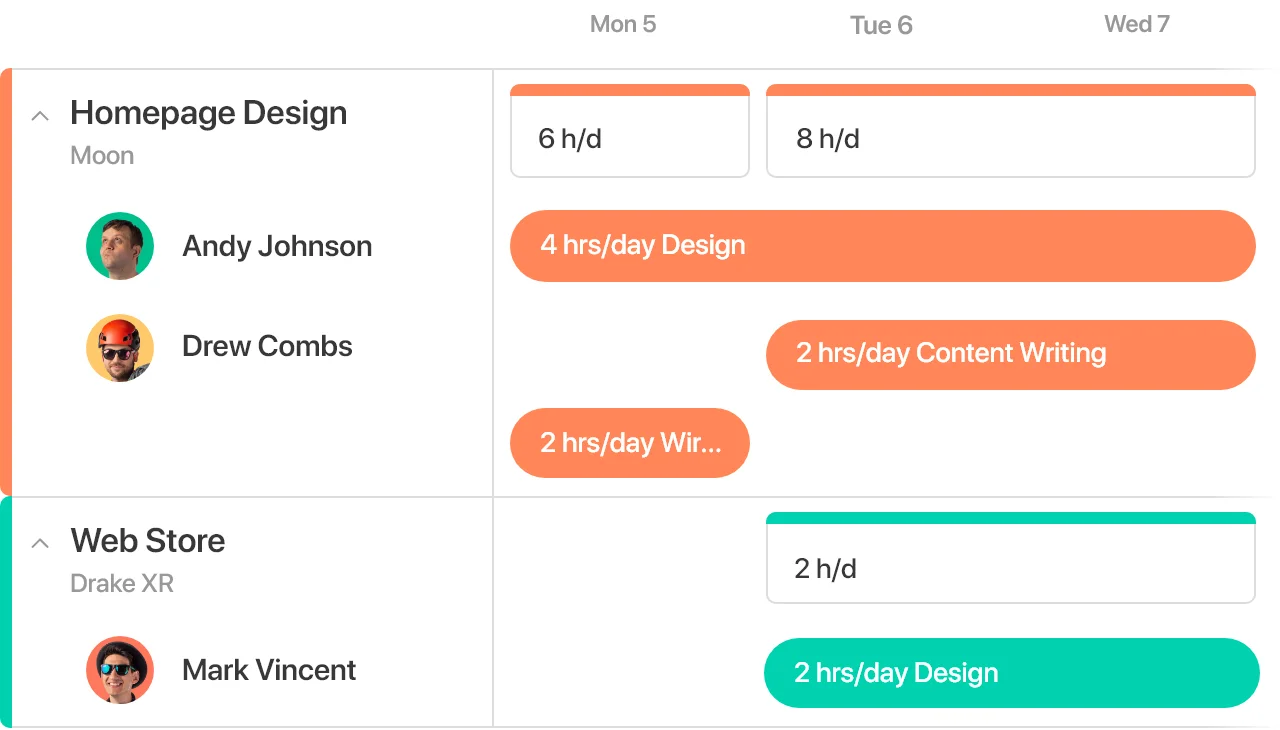This screenshot has width=1280, height=730.
Task: Select the 2 hrs/day Content Writing bar
Action: click(x=1011, y=355)
